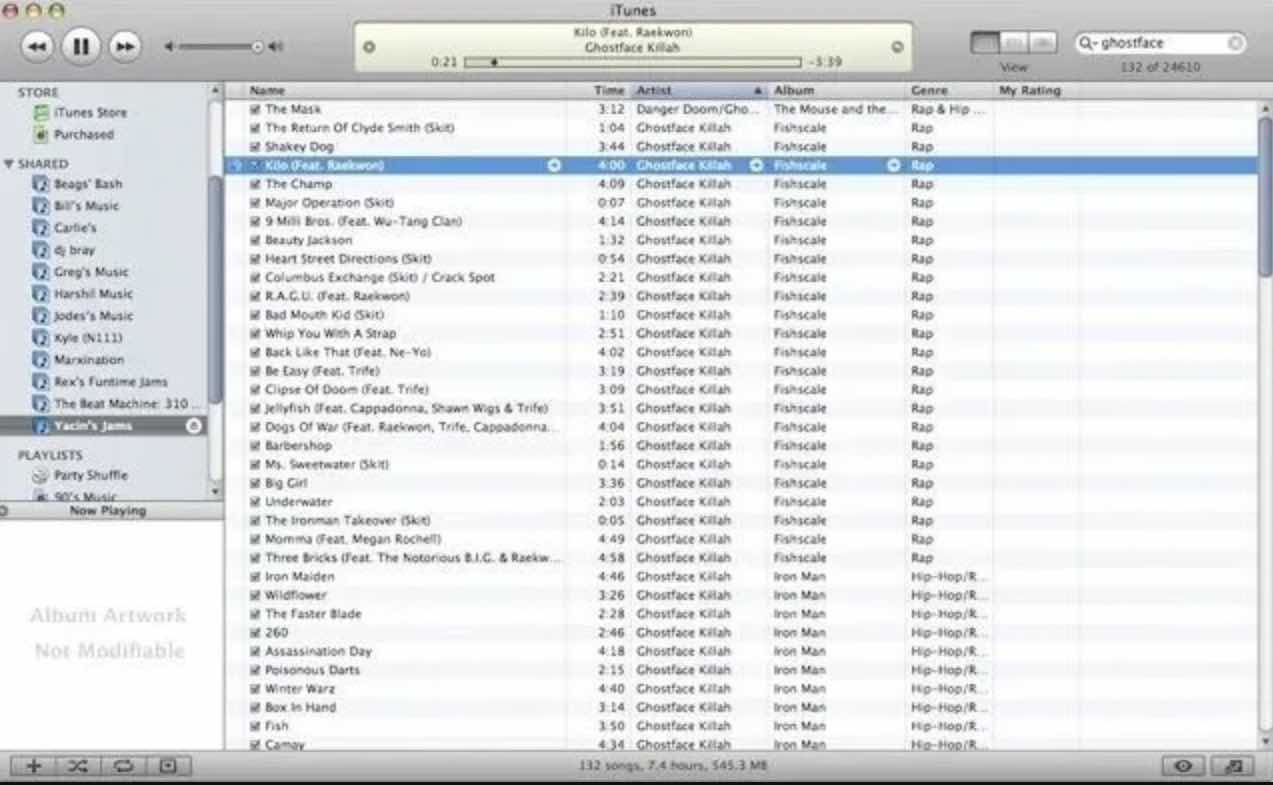The image size is (1273, 785).
Task: Click the sidebar scroll up arrow
Action: (x=216, y=91)
